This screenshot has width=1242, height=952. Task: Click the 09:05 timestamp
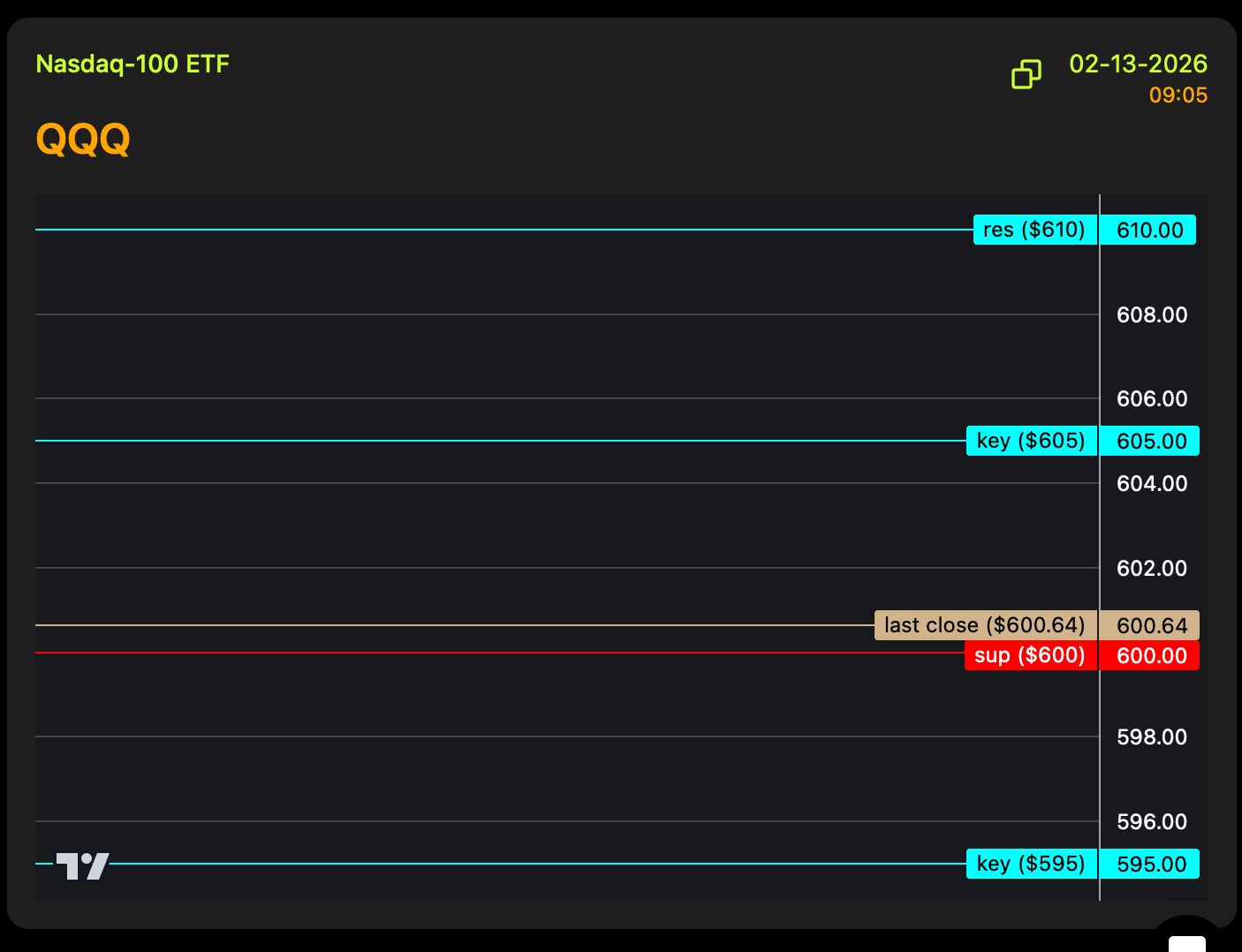1178,94
